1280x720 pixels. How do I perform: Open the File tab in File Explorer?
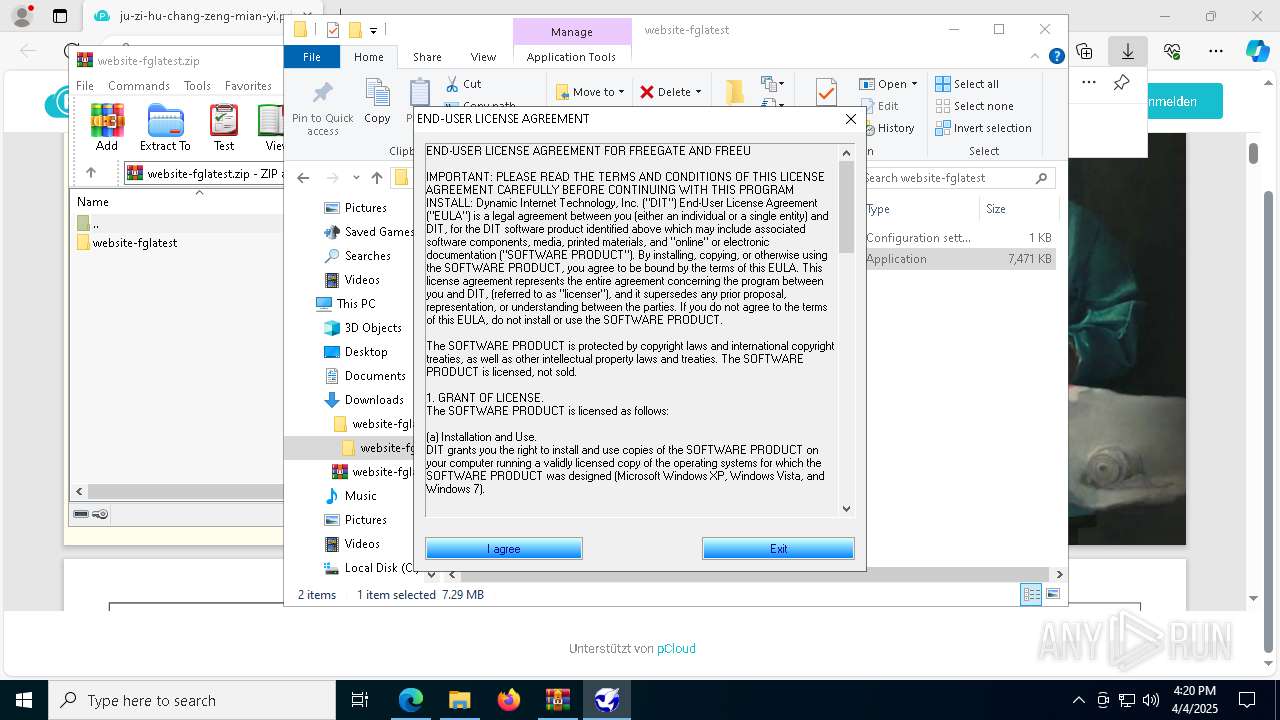click(x=312, y=57)
